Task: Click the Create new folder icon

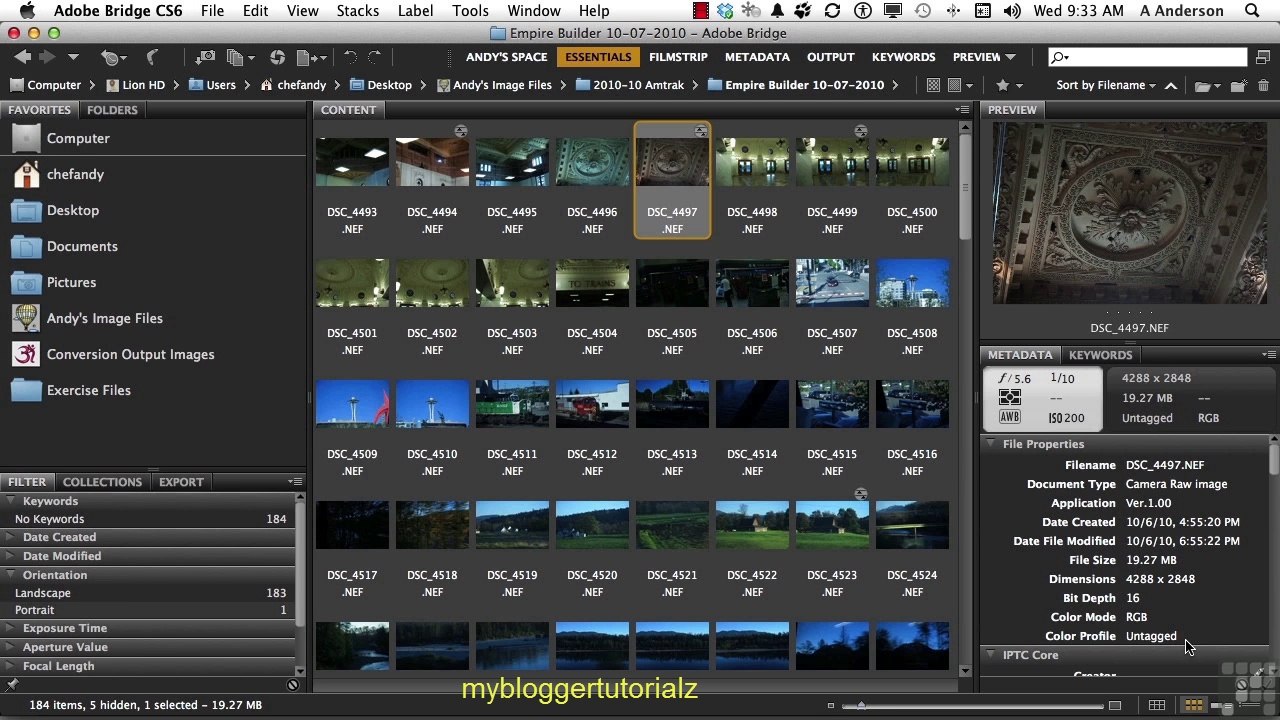Action: click(1238, 85)
